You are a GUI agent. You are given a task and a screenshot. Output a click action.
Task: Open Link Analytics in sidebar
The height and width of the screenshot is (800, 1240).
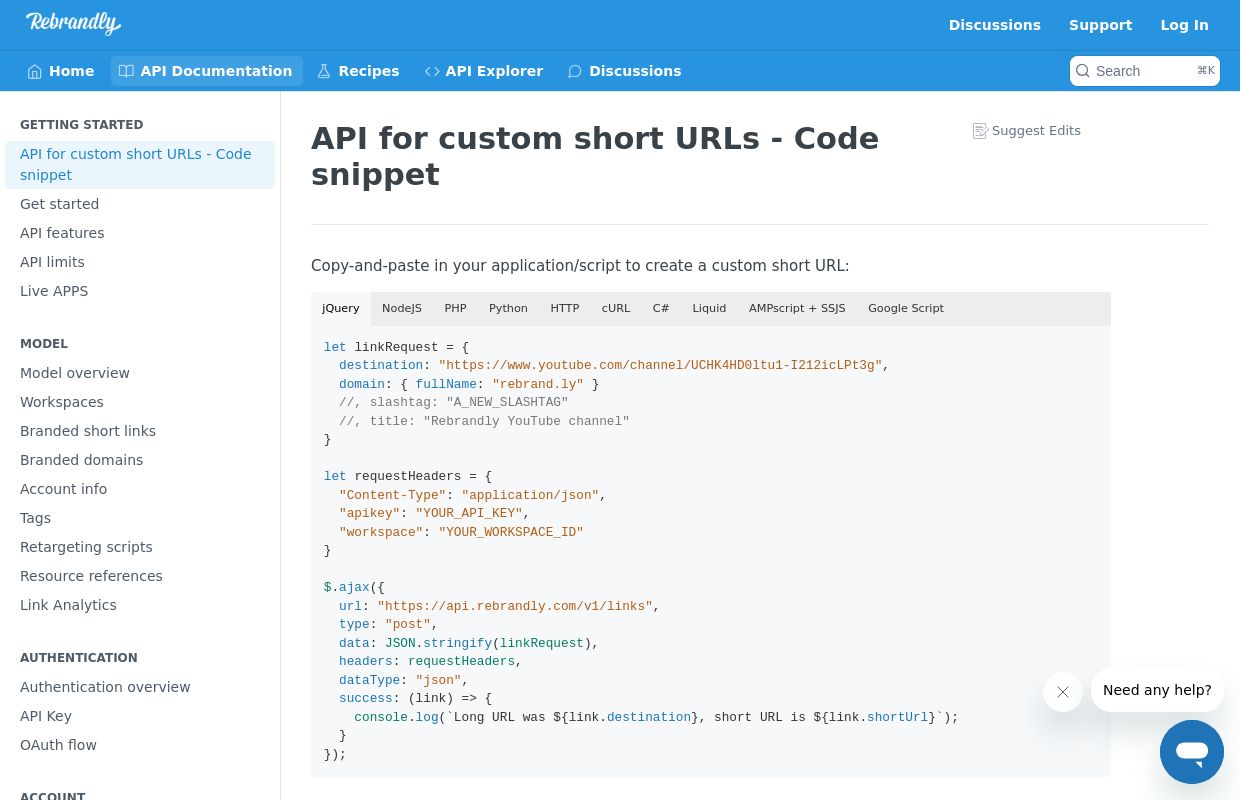click(x=140, y=605)
